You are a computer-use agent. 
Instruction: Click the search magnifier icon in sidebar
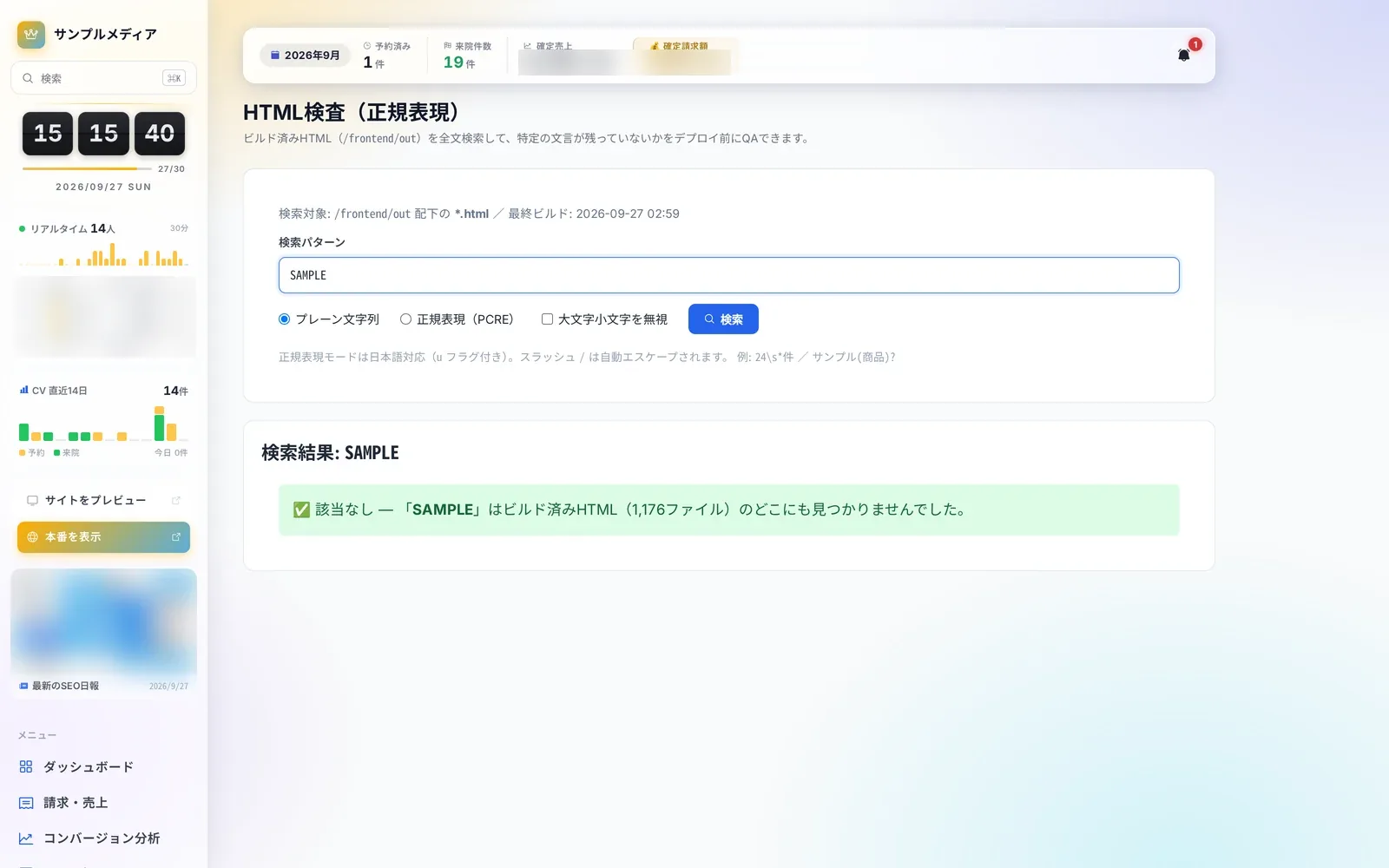coord(28,78)
